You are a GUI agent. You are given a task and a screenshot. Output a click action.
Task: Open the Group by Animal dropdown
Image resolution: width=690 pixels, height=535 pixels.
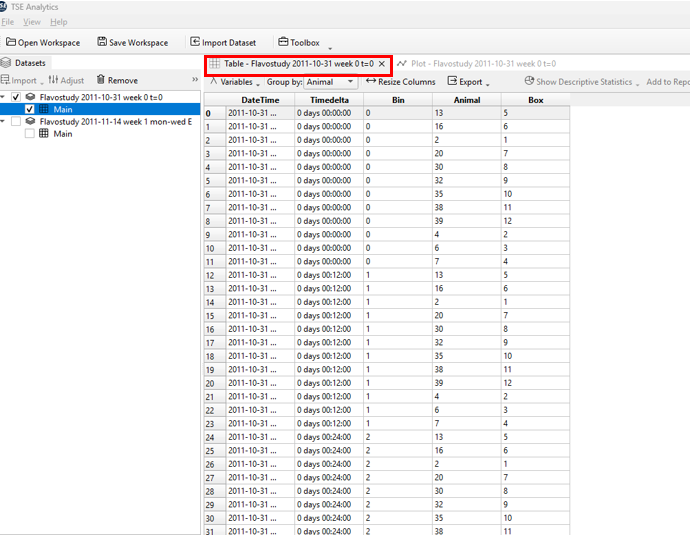330,82
